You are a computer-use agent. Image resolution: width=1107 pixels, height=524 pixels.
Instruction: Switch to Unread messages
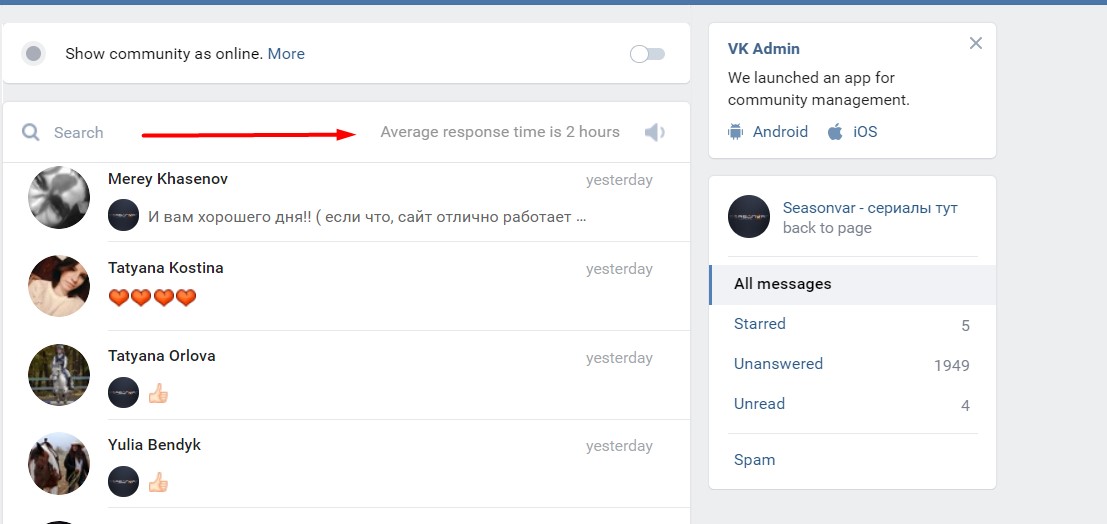pyautogui.click(x=852, y=404)
